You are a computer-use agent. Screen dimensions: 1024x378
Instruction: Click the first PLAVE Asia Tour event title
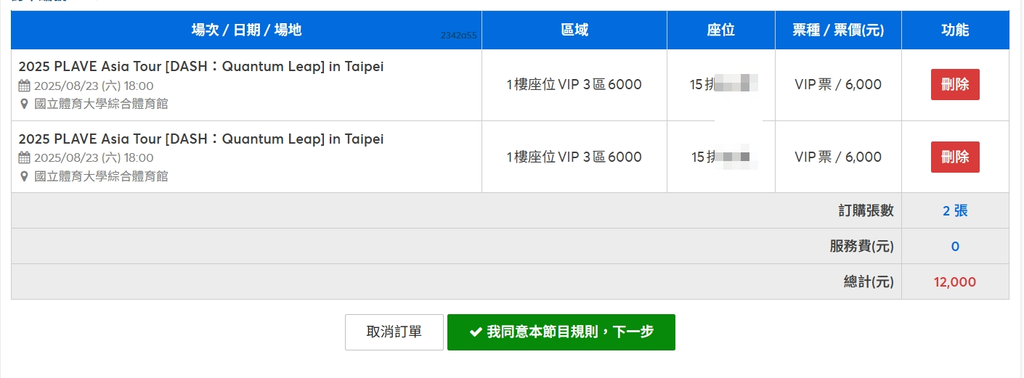click(x=201, y=67)
